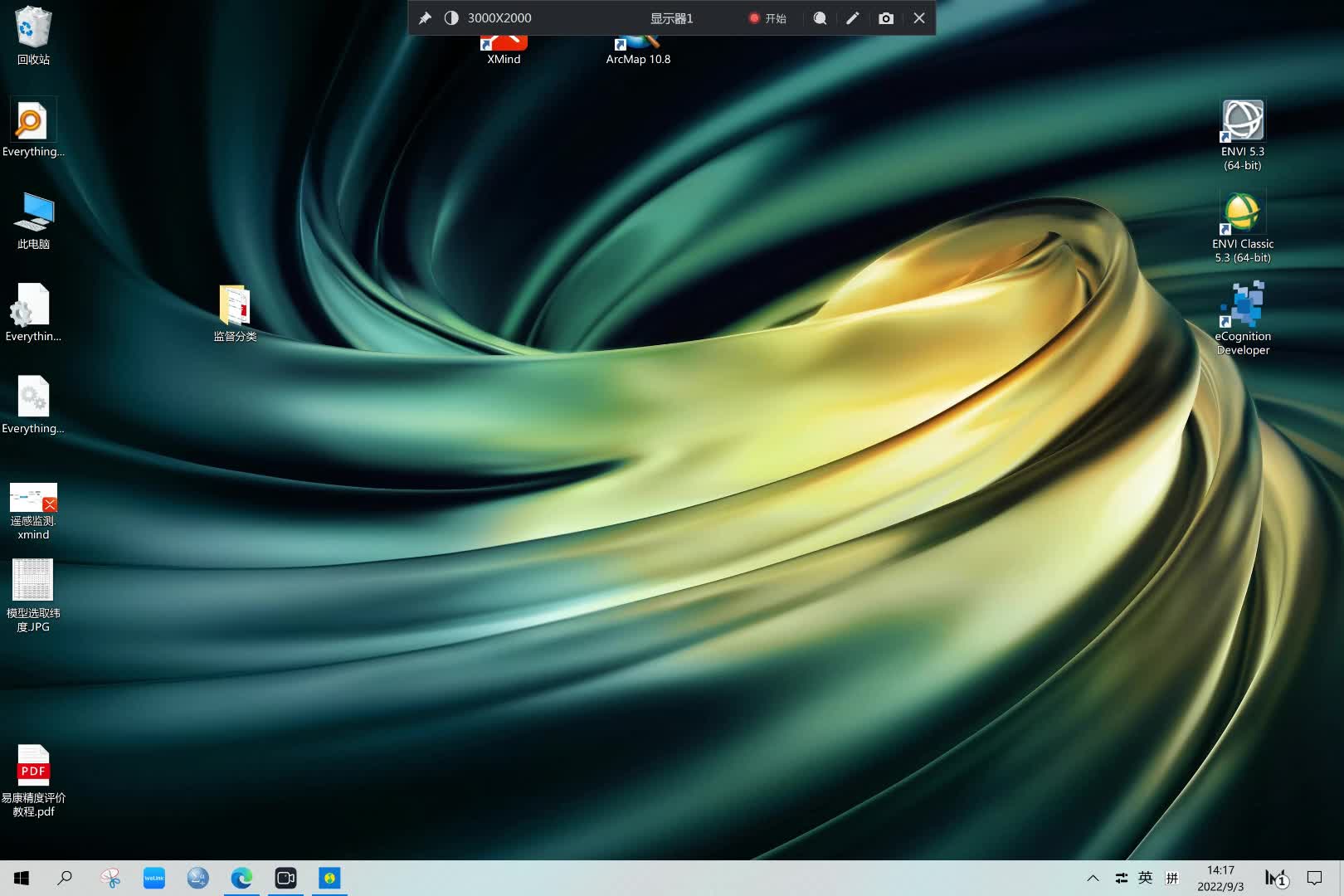1344x896 pixels.
Task: Select 易康精度评价教程.pdf file
Action: [33, 780]
